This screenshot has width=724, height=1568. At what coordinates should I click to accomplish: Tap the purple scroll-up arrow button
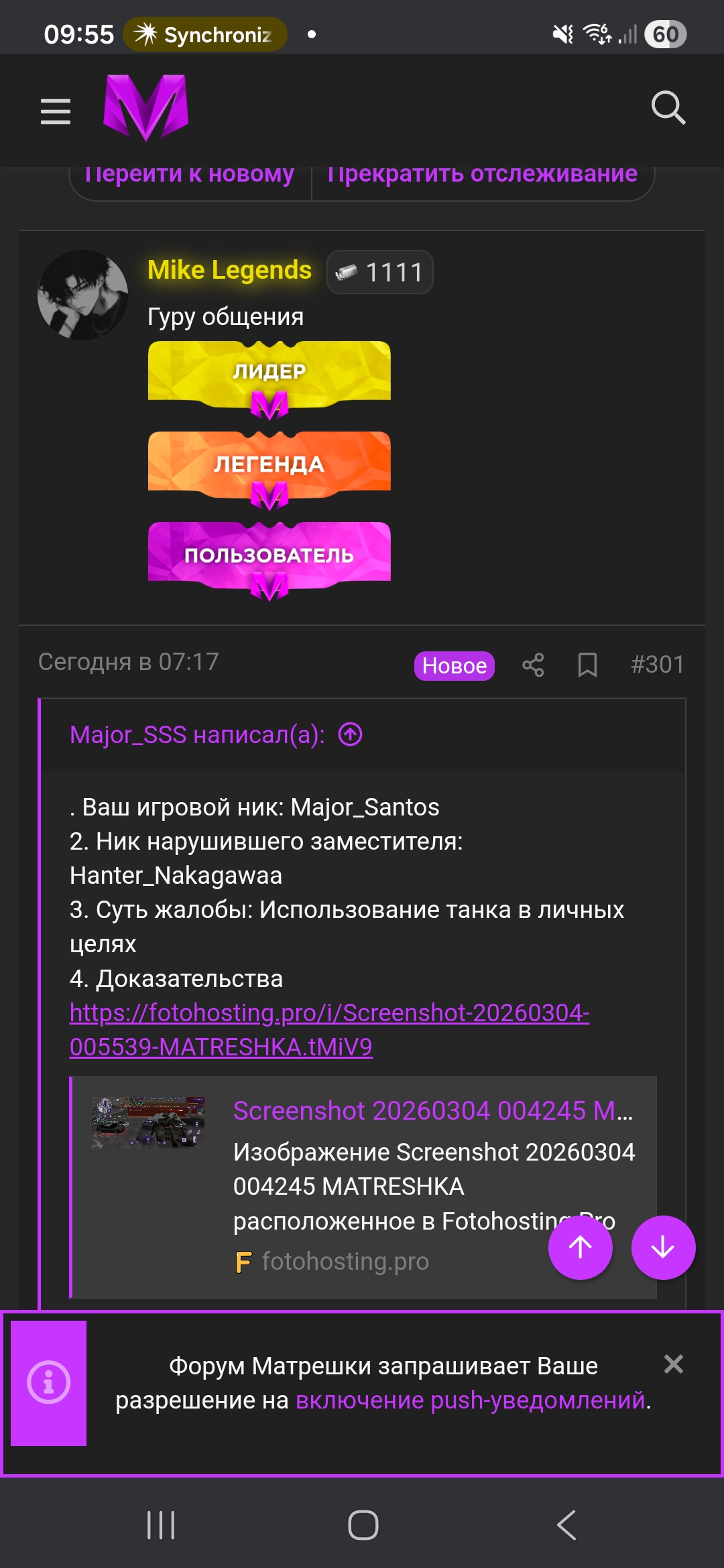point(581,1248)
